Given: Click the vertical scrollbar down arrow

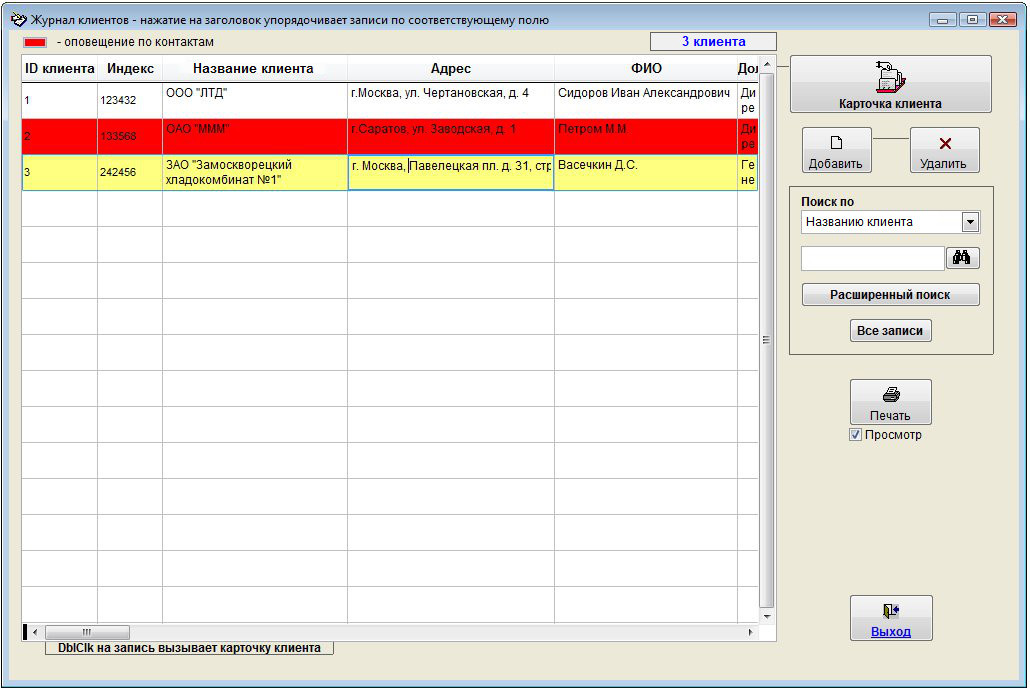Looking at the screenshot, I should point(767,616).
